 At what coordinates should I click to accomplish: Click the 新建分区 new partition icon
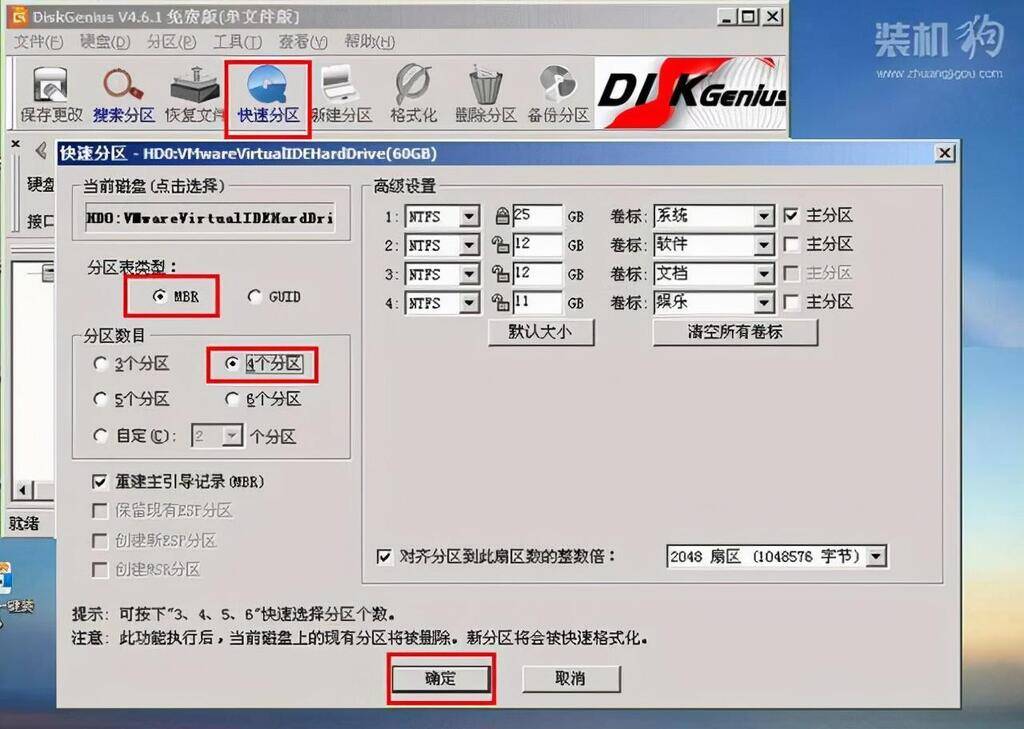(340, 95)
